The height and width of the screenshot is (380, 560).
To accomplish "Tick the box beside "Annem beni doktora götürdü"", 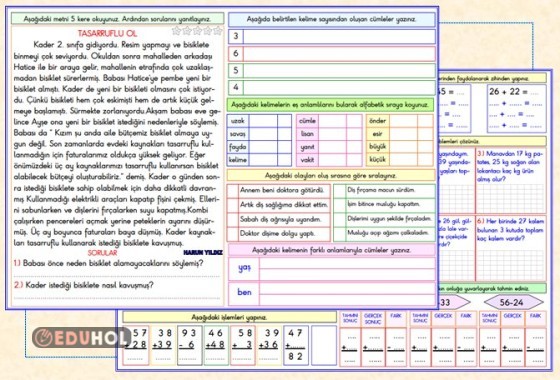I will tap(233, 191).
